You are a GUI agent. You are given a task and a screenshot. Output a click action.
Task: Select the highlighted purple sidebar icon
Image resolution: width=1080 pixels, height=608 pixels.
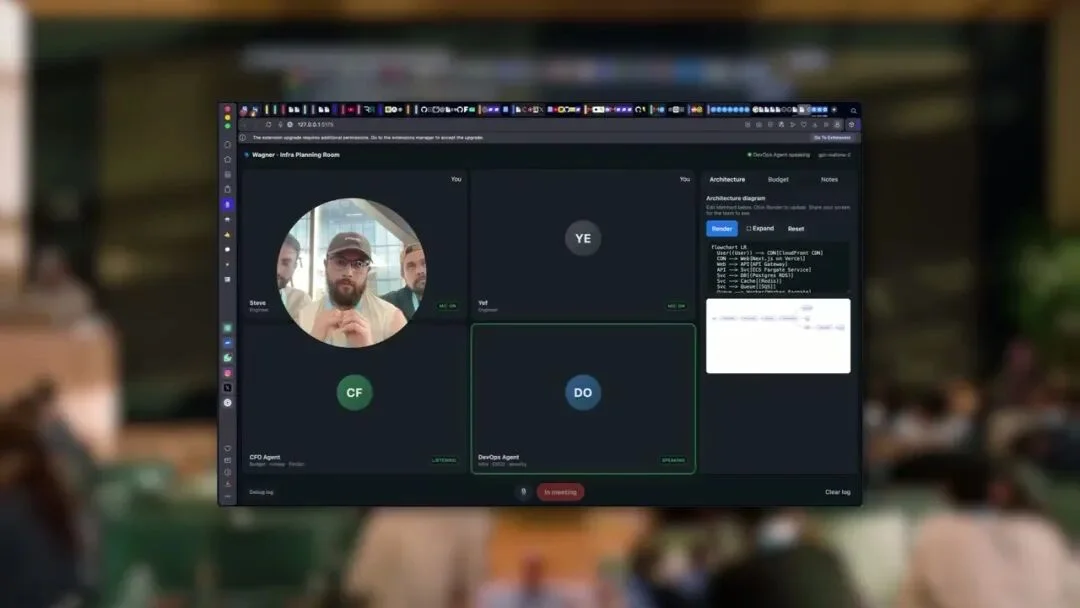pyautogui.click(x=227, y=205)
